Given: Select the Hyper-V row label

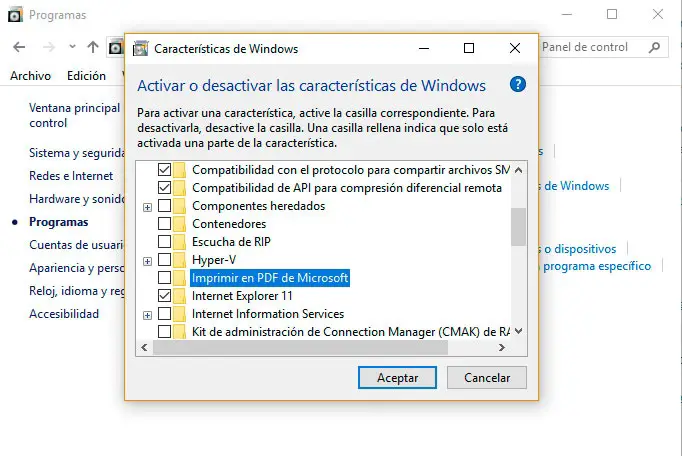Looking at the screenshot, I should (x=214, y=260).
